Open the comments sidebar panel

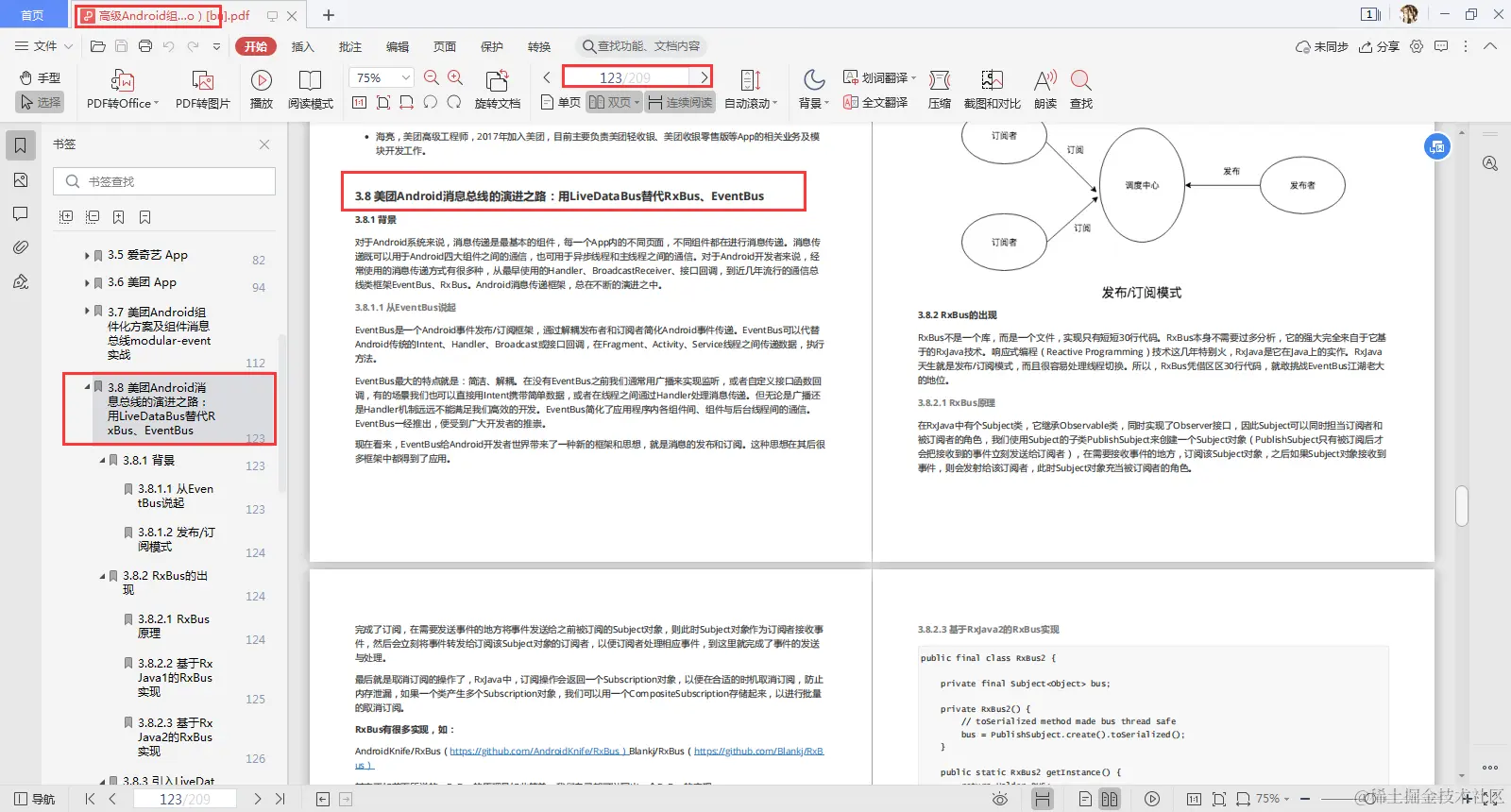click(x=20, y=214)
